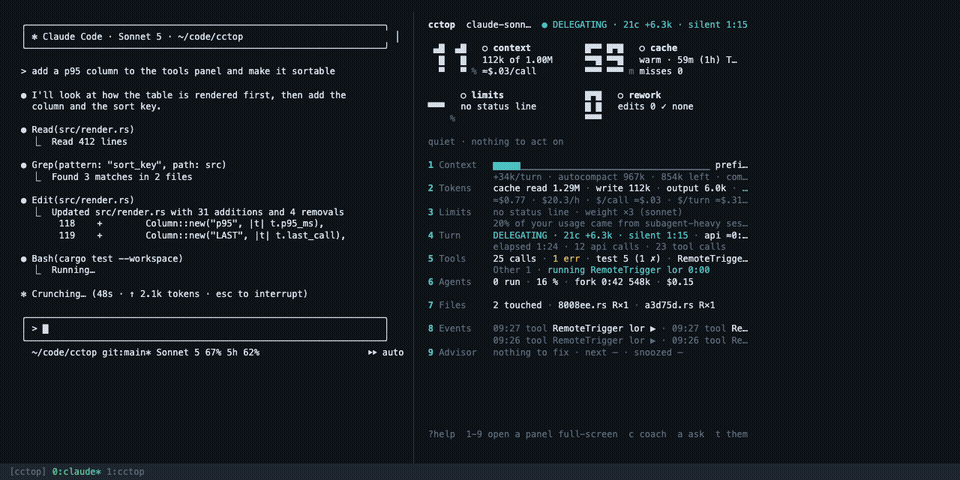960x480 pixels.
Task: Click the 'Read 412 lines' result line
Action: click(x=89, y=141)
